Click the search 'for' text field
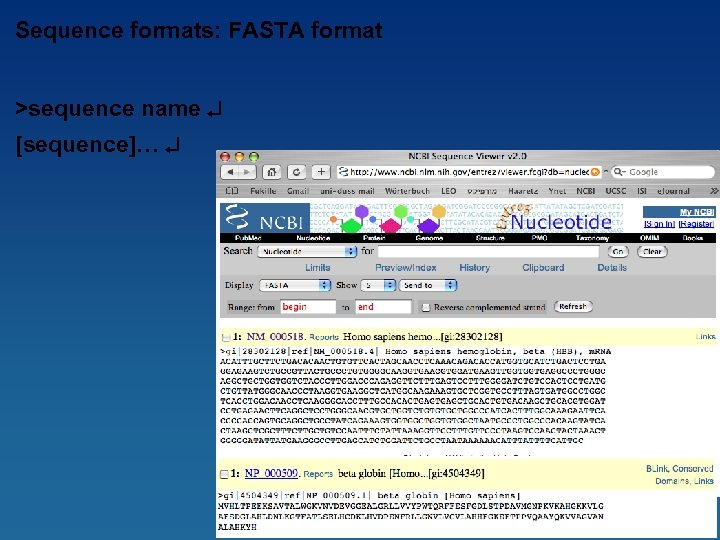The width and height of the screenshot is (720, 540). [x=488, y=252]
